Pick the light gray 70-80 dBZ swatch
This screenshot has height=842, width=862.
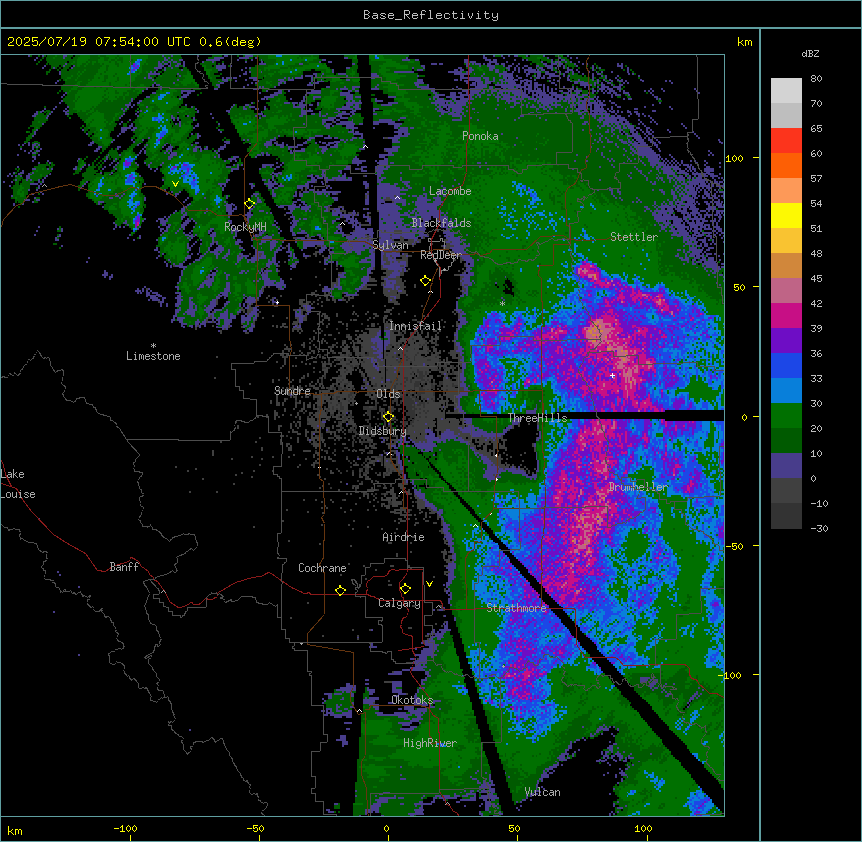click(786, 91)
